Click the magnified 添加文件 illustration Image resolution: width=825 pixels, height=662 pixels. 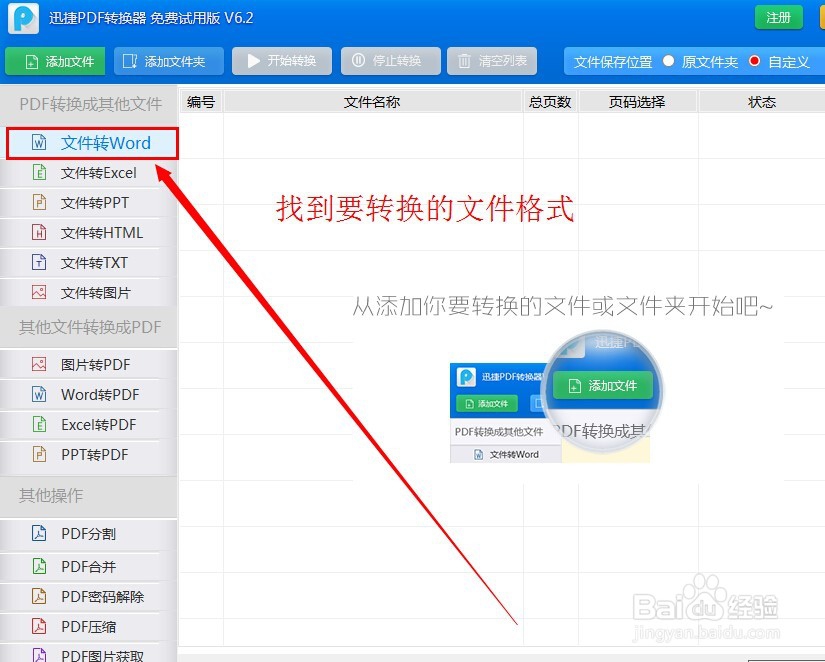click(602, 386)
